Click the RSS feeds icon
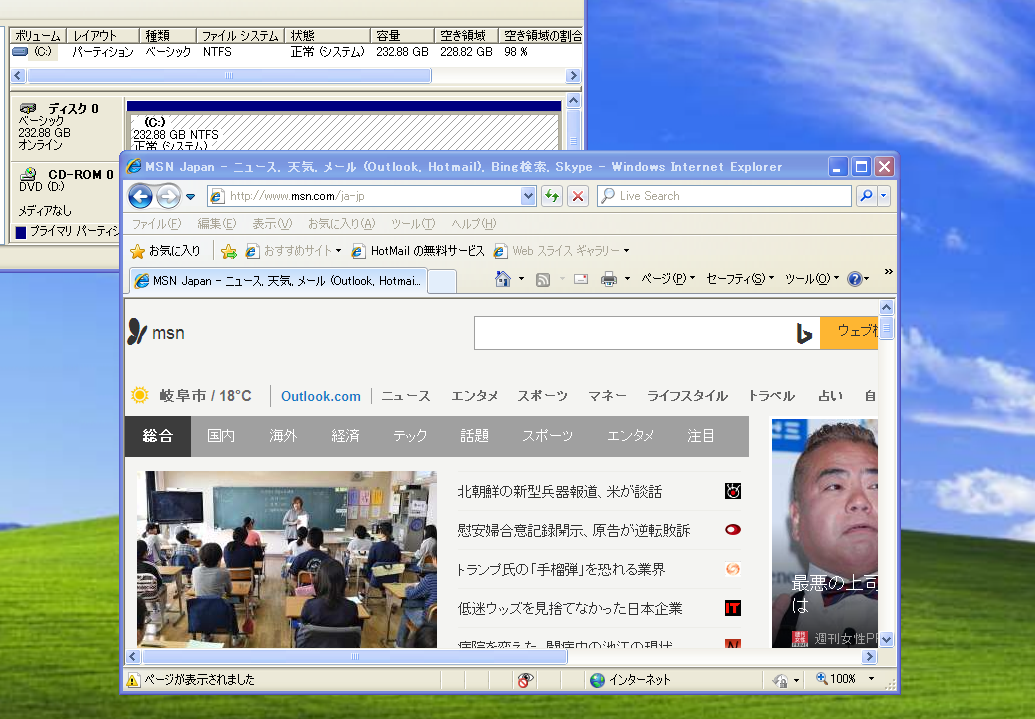Screen dimensions: 1035x719 (543, 279)
